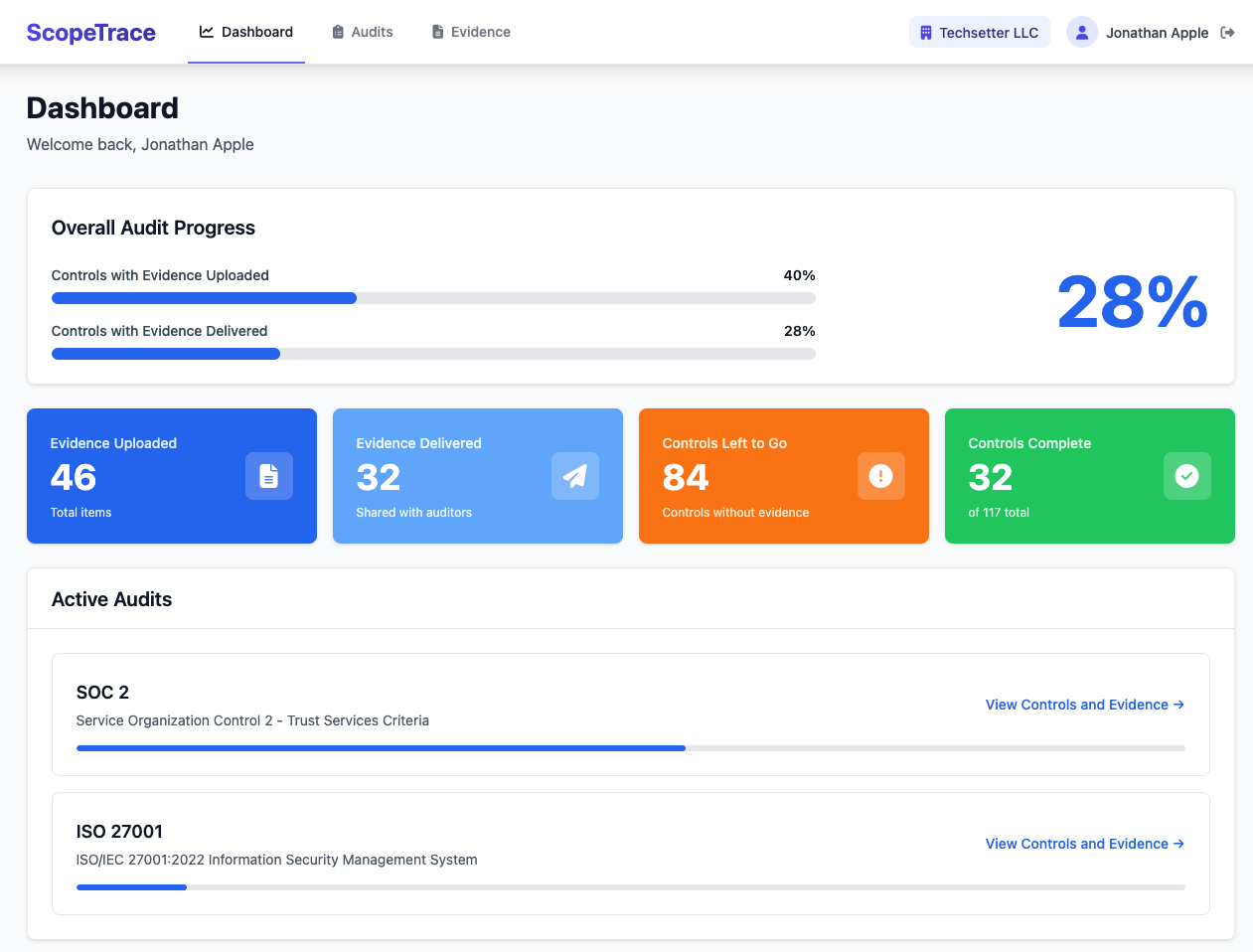This screenshot has width=1253, height=952.
Task: Click the file icon on Evidence Uploaded card
Action: point(268,476)
